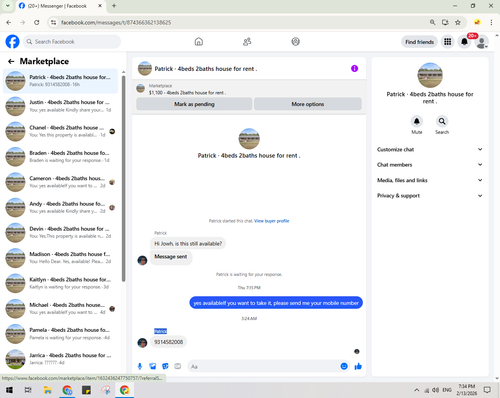Bookmark this tab with star icon
500x398 pixels.
458,22
